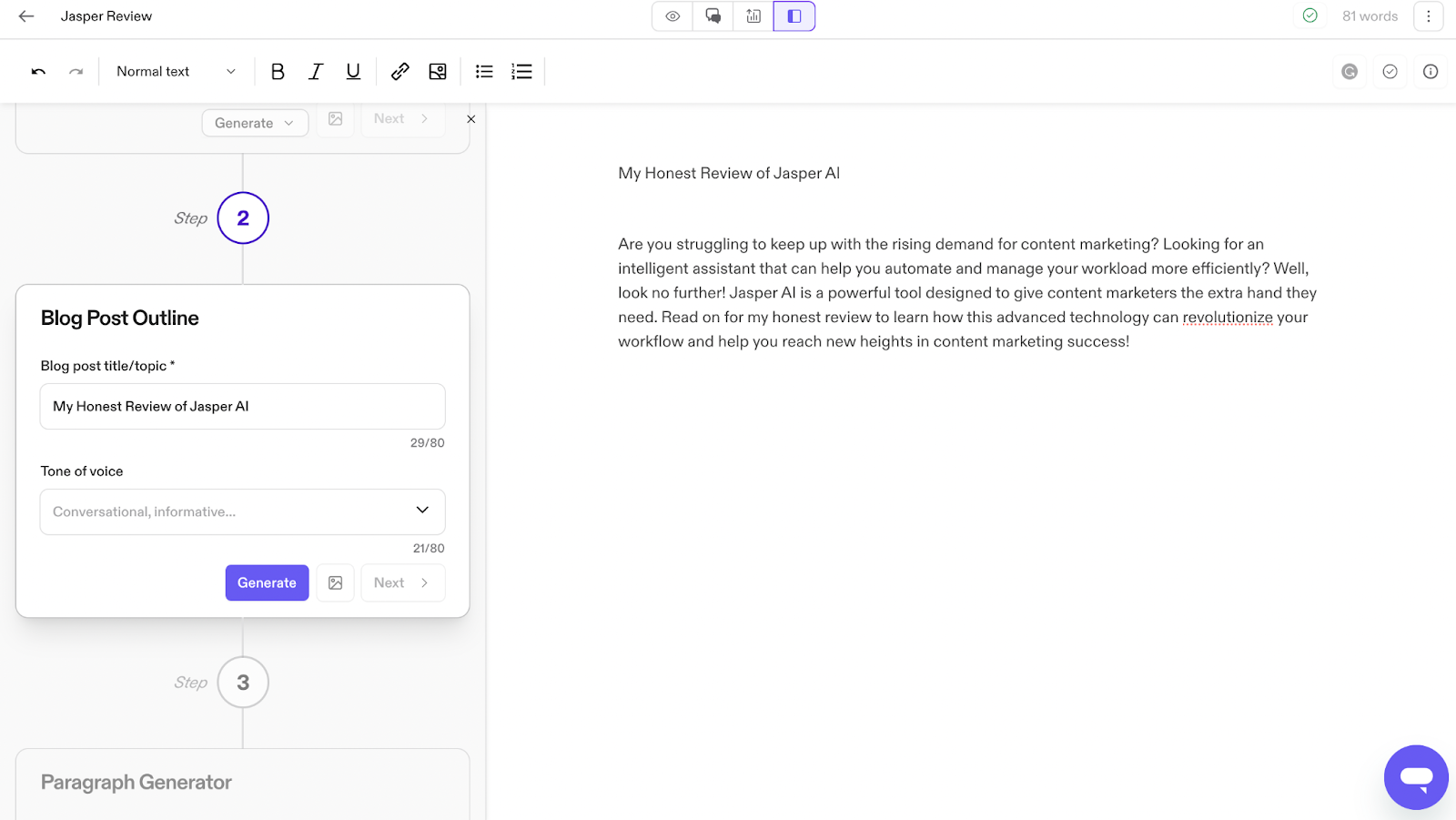Toggle bold formatting
Viewport: 1456px width, 820px height.
(x=278, y=71)
